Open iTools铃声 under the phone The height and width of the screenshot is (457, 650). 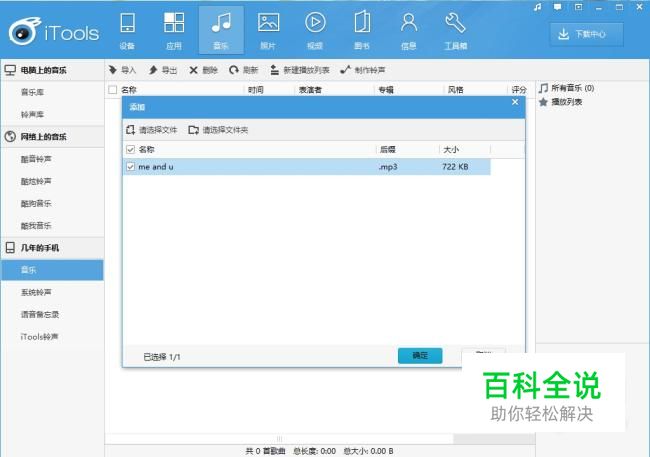(39, 337)
